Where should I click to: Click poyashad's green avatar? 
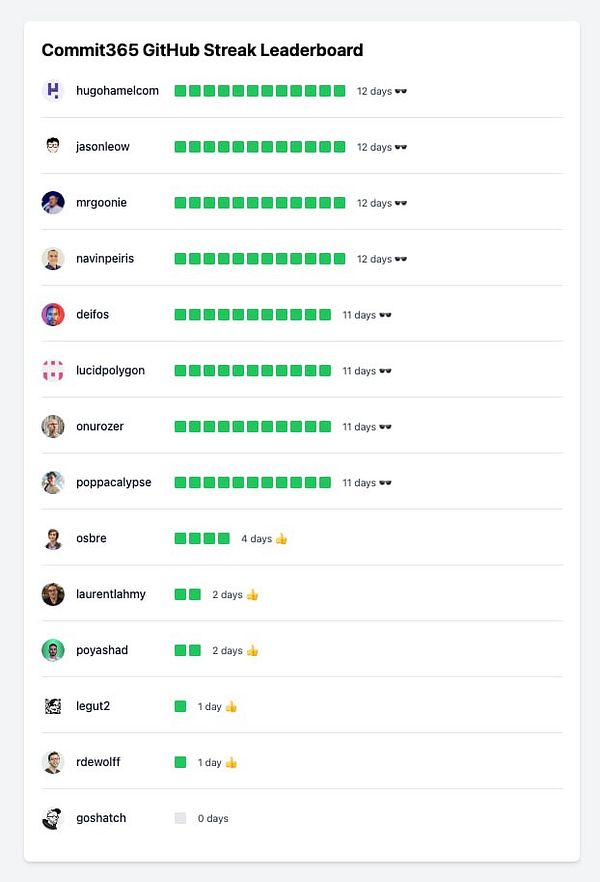(53, 649)
